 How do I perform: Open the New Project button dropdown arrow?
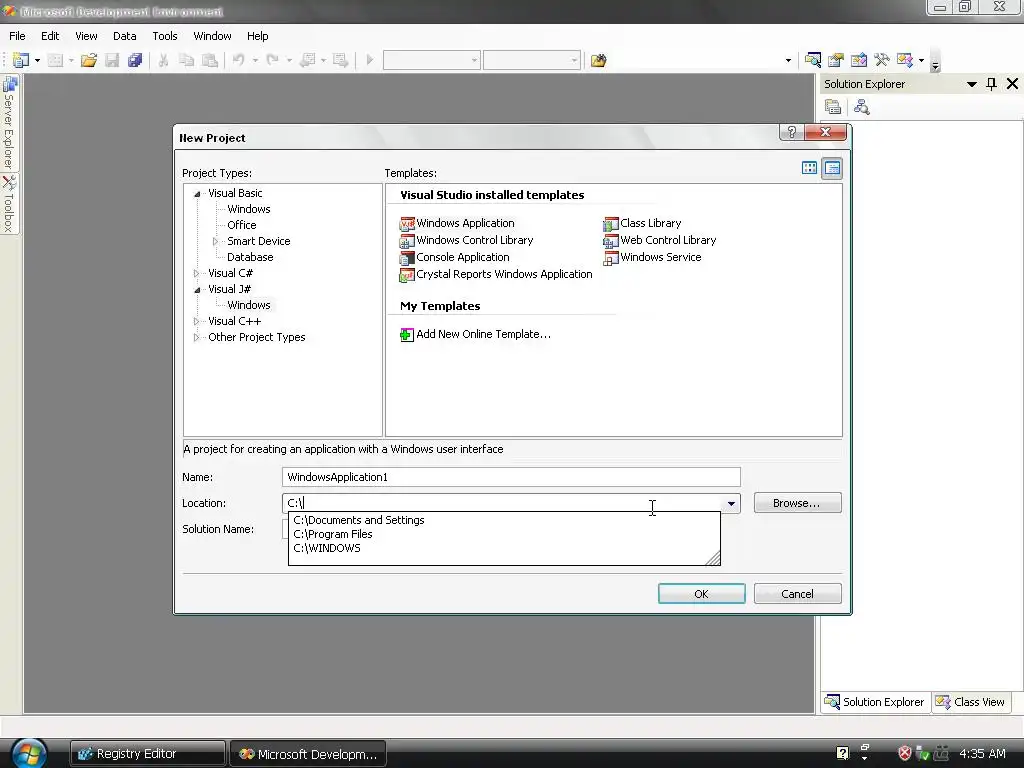point(37,61)
